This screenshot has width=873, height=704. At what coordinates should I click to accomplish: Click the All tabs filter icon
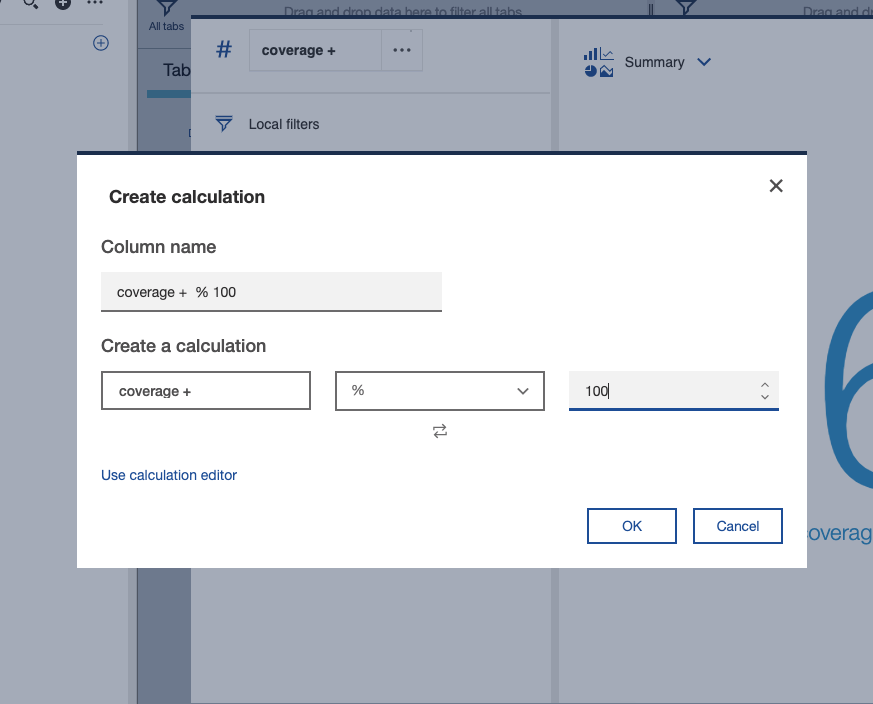[166, 9]
